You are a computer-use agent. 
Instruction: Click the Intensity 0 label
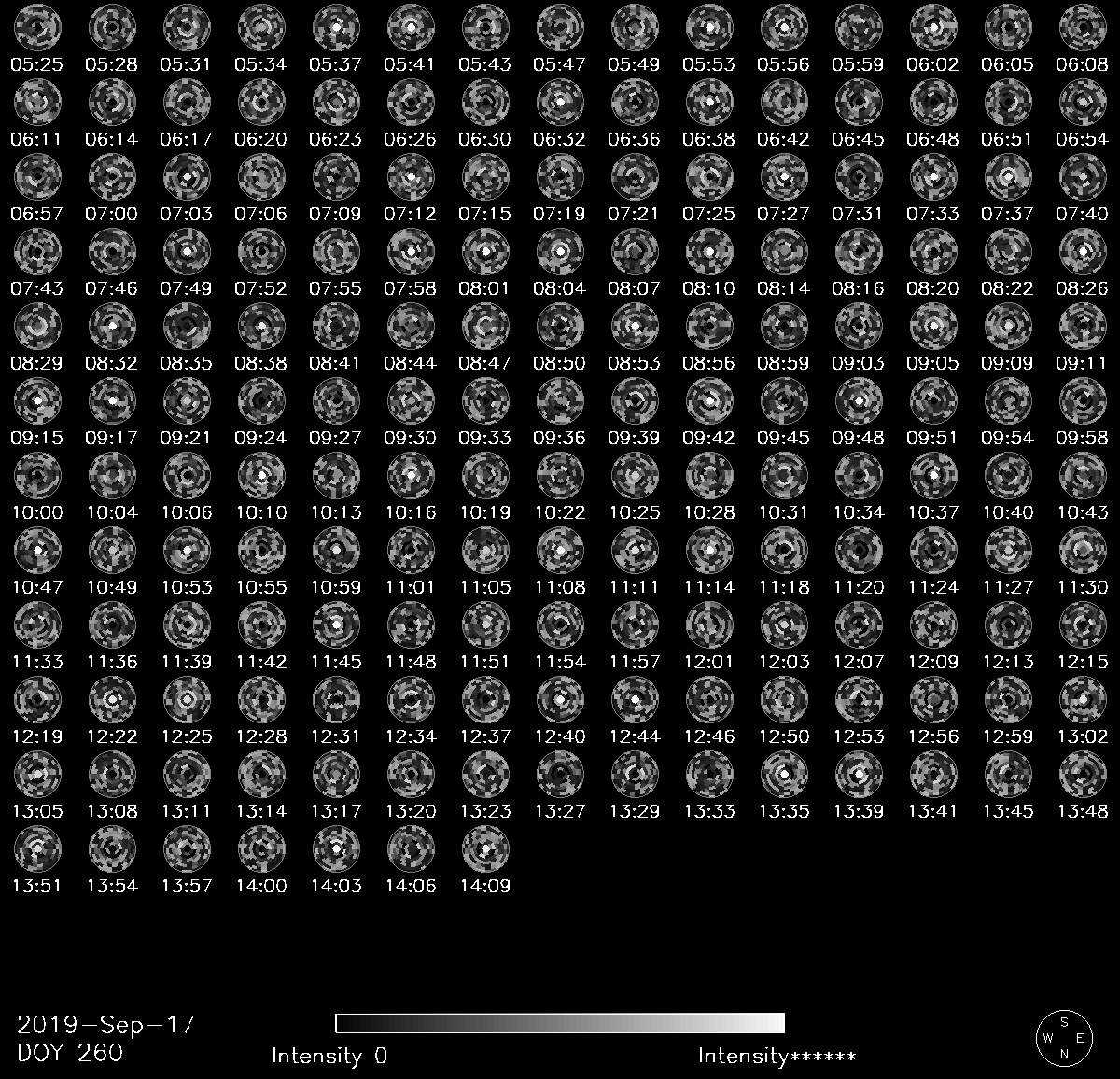(x=329, y=1057)
